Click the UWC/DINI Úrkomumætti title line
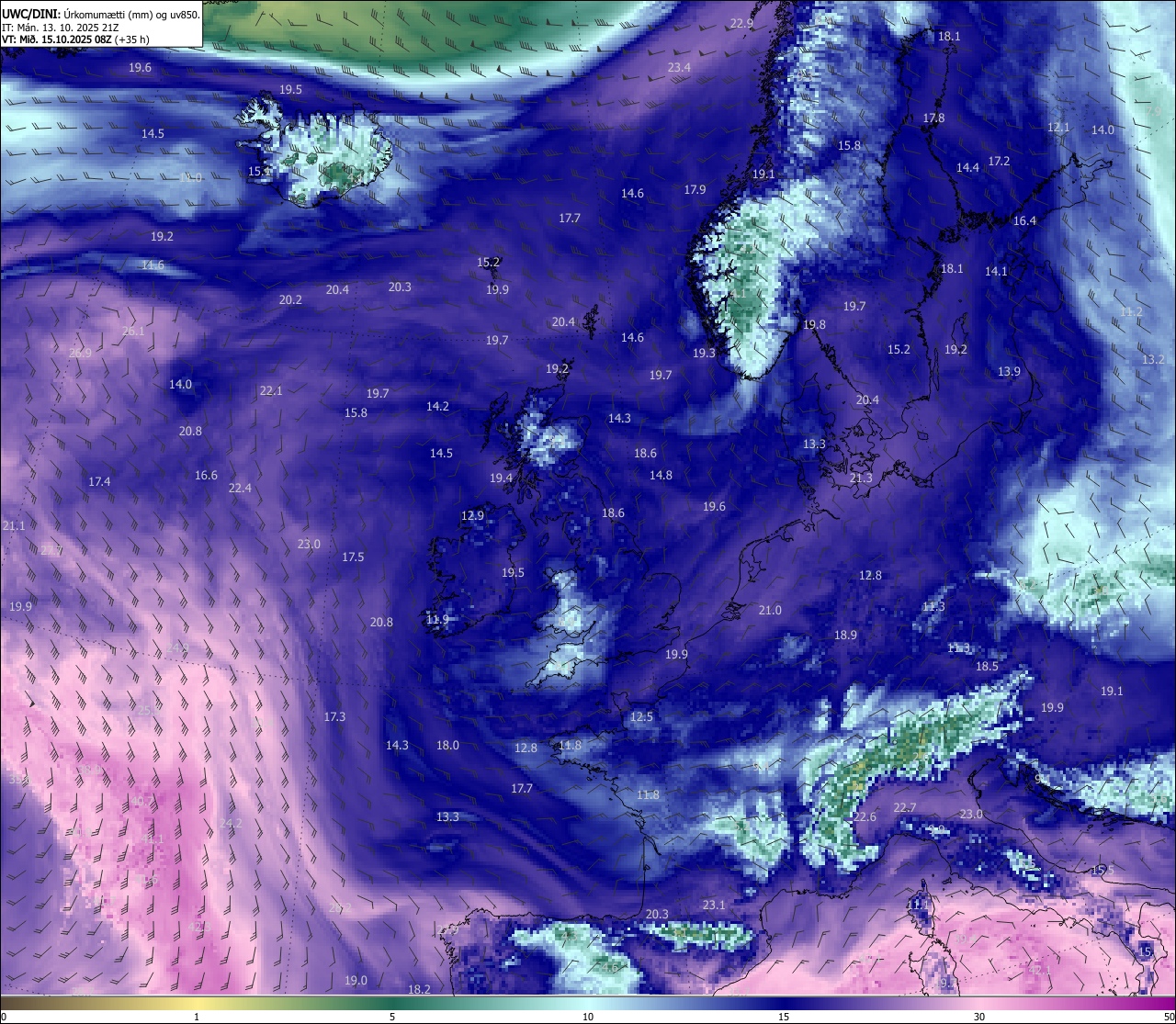The image size is (1176, 1024). (101, 14)
